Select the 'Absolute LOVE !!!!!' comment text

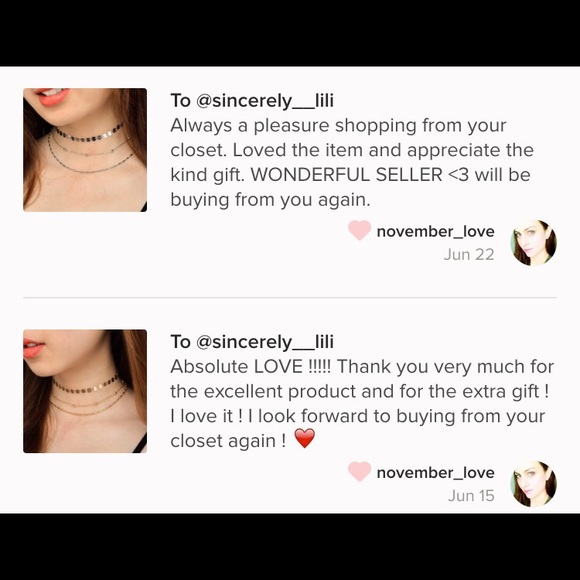362,404
